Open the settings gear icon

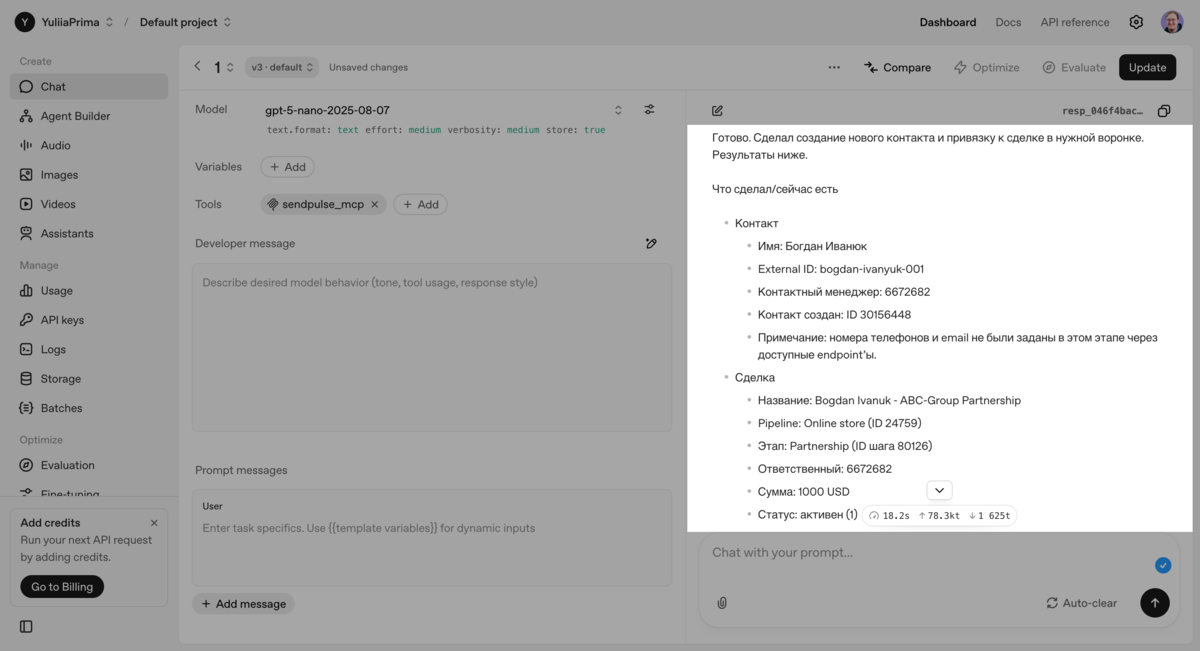click(1136, 22)
